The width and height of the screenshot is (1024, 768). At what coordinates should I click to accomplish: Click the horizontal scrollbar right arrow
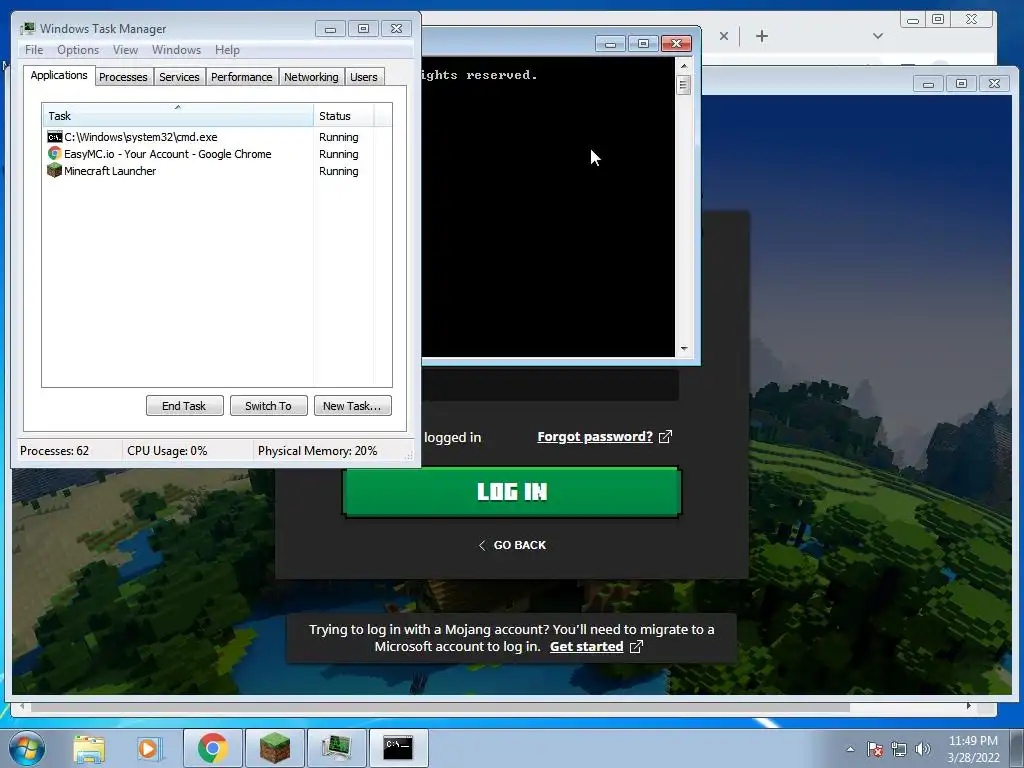(968, 706)
